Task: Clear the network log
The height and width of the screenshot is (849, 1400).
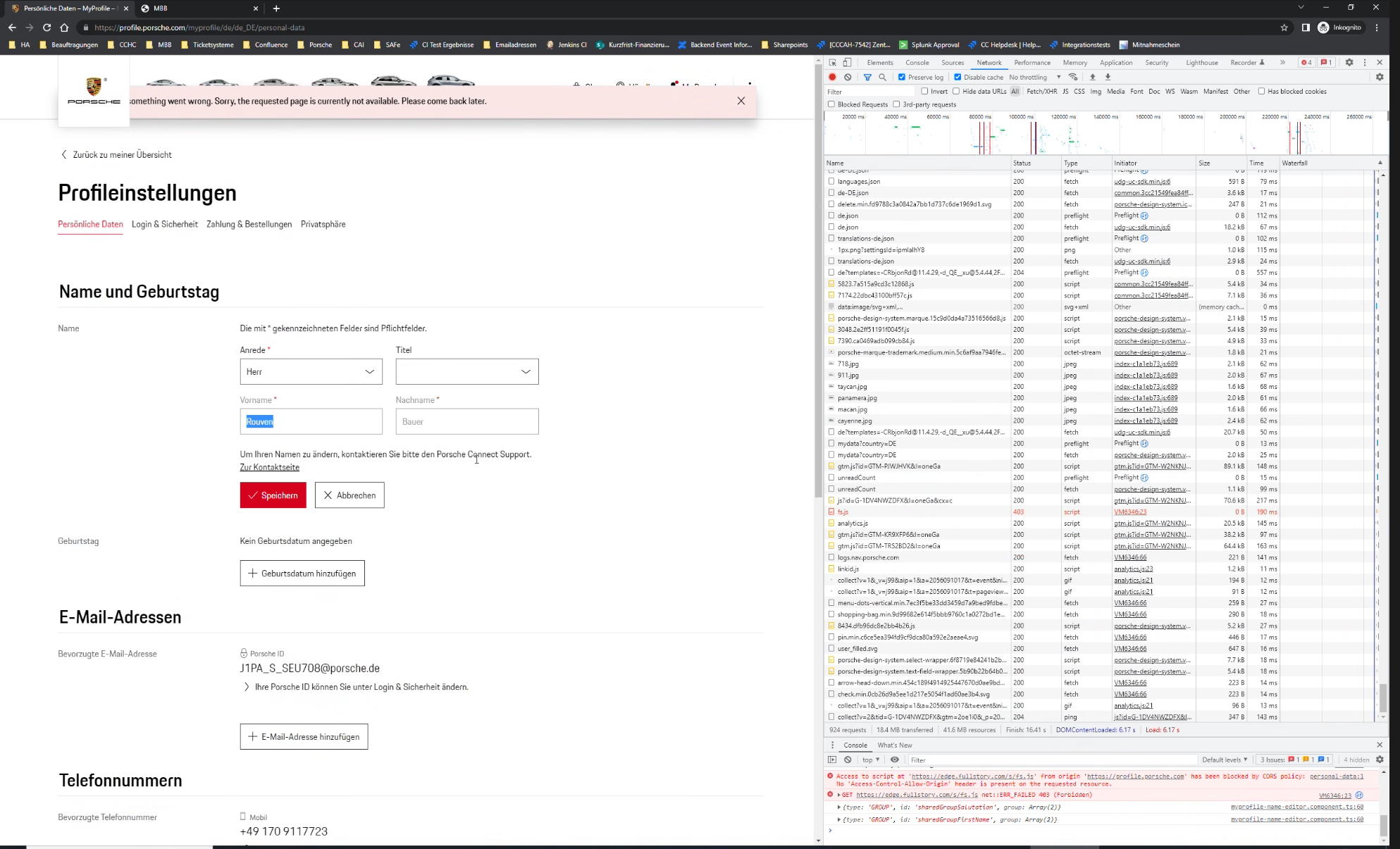Action: [848, 77]
